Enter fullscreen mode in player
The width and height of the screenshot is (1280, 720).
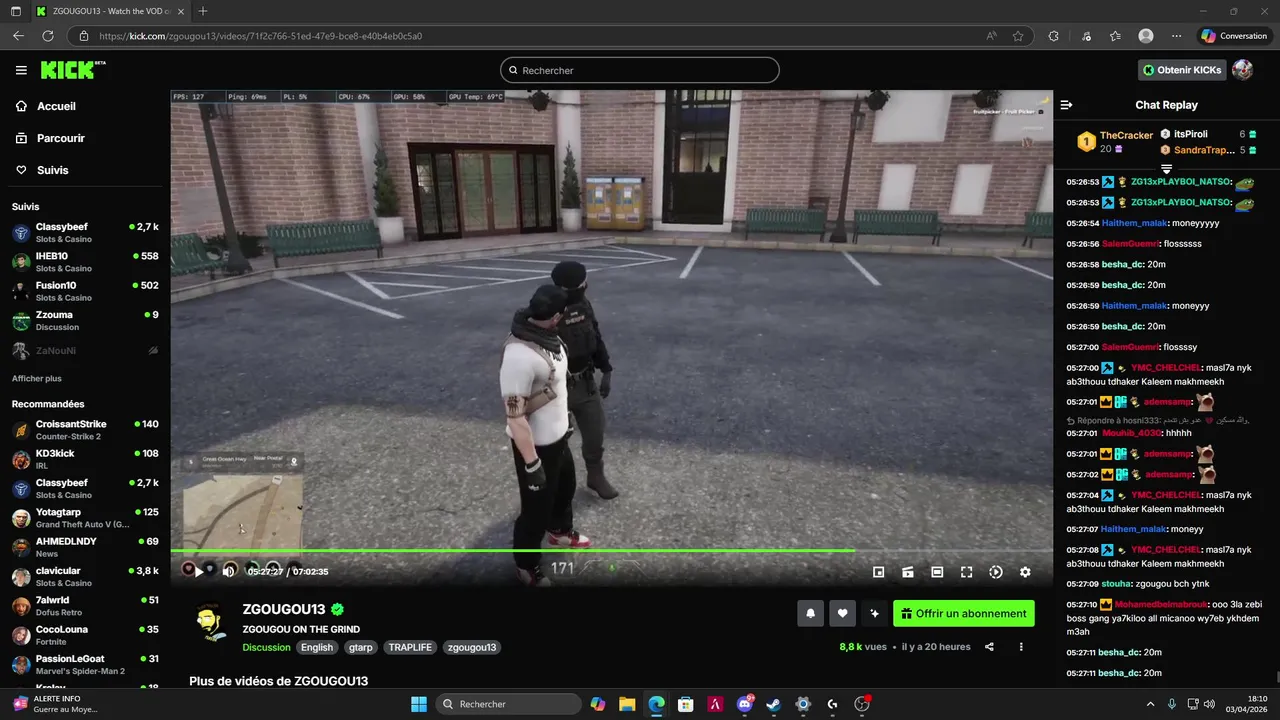point(966,572)
